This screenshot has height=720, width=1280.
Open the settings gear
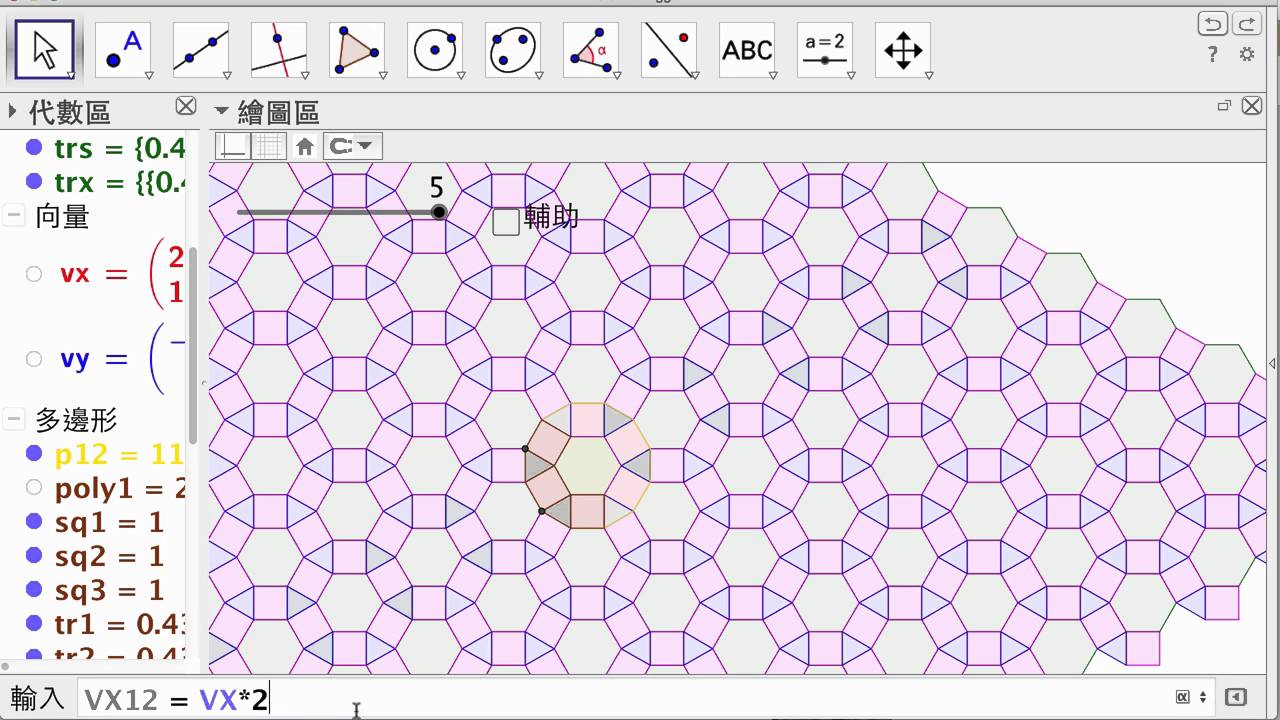pos(1247,55)
